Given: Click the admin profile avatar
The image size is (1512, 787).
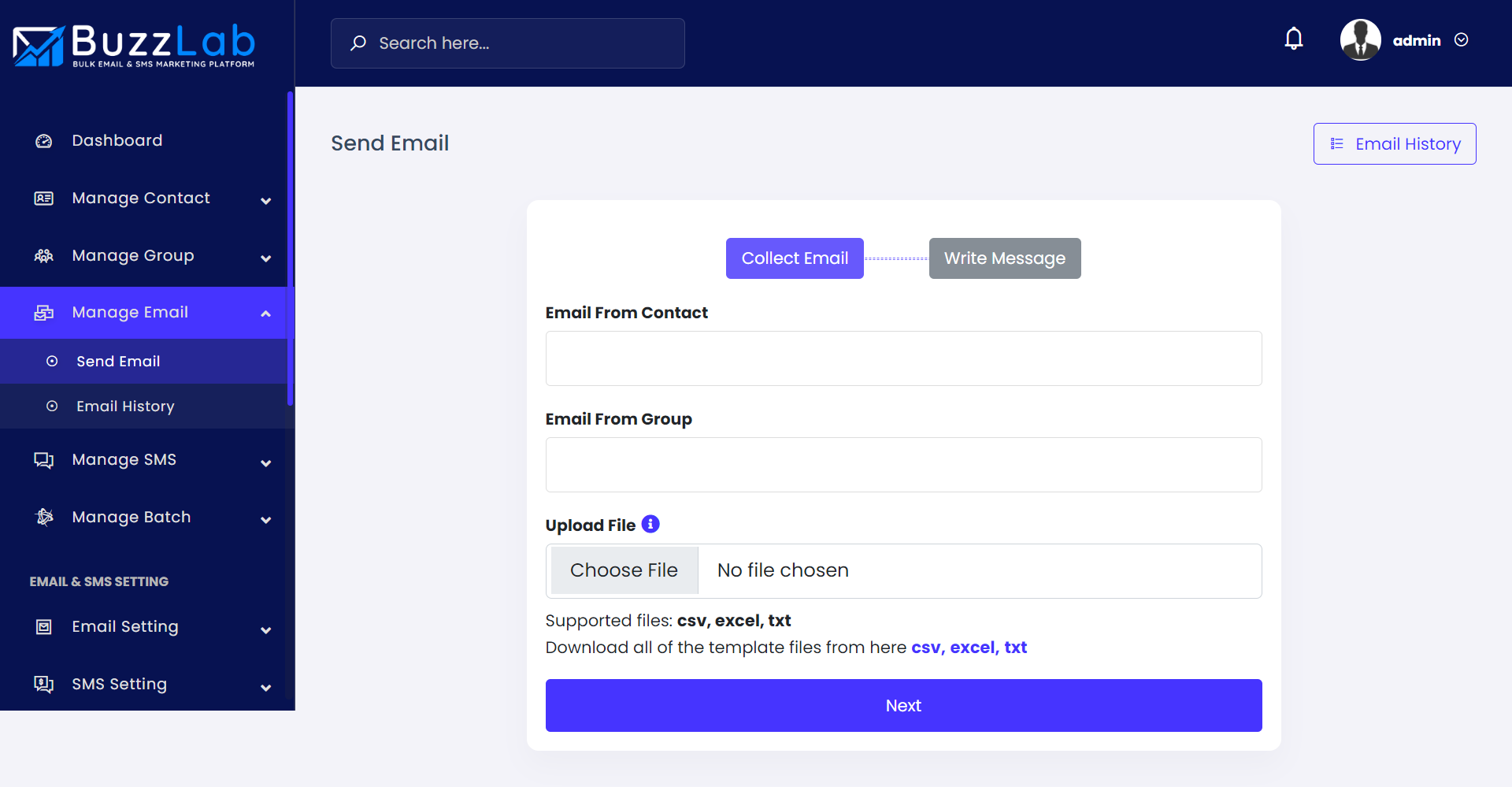Looking at the screenshot, I should click(x=1360, y=39).
